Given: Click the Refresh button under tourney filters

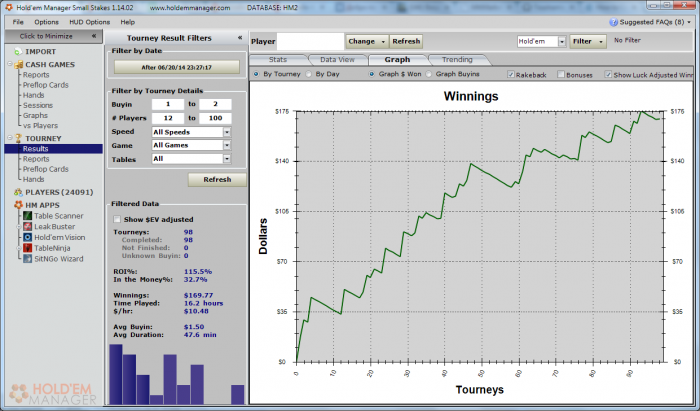Looking at the screenshot, I should point(217,179).
